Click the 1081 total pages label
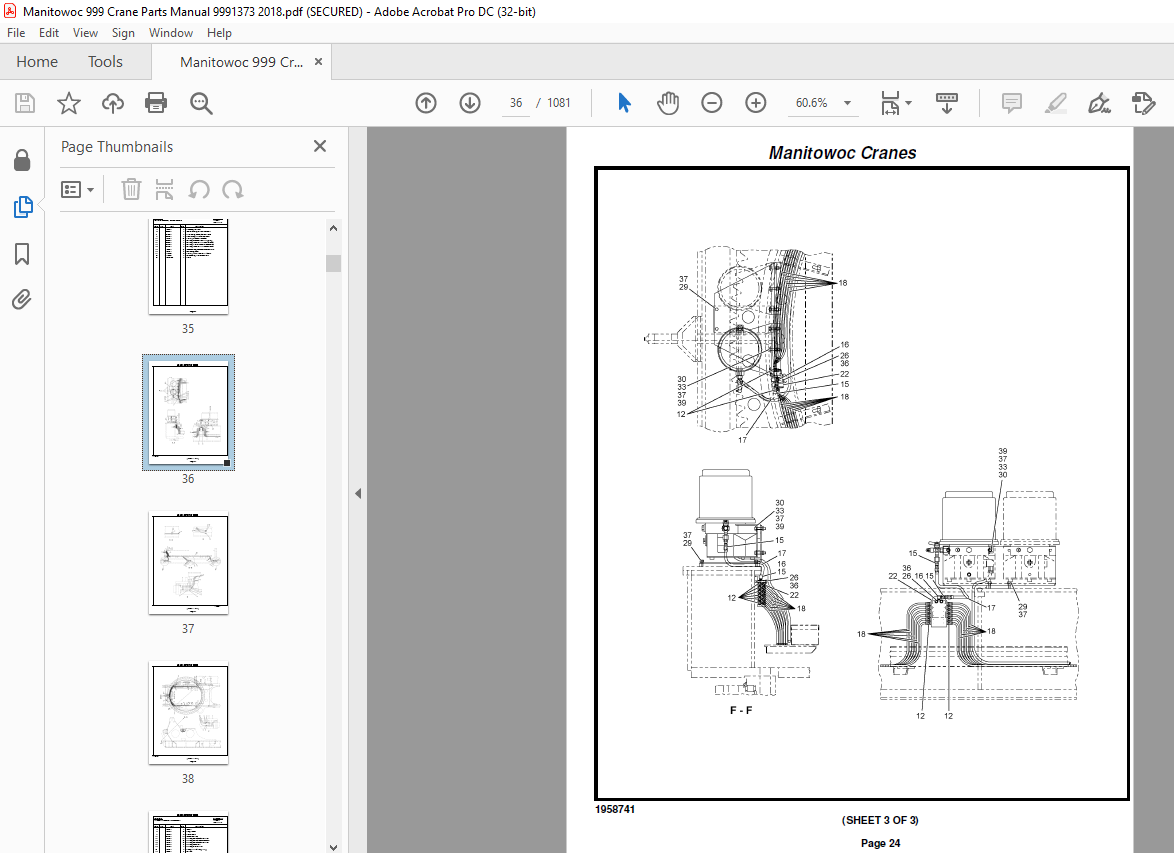The height and width of the screenshot is (853, 1174). [x=559, y=103]
